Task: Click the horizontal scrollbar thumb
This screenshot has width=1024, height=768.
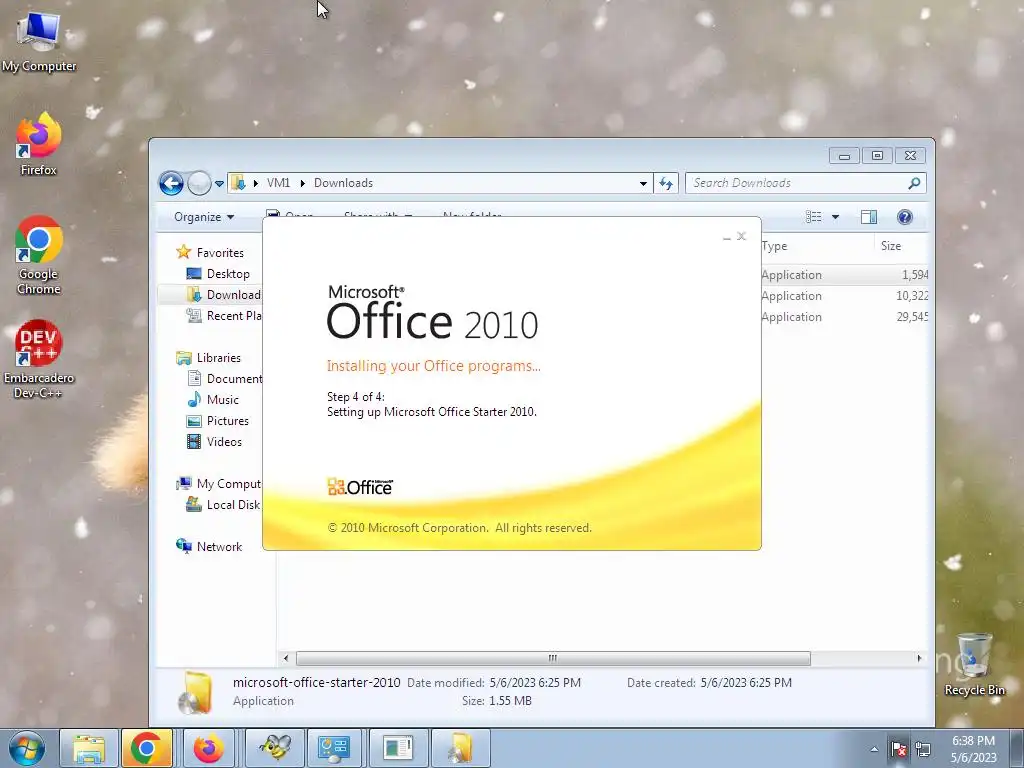Action: [552, 658]
